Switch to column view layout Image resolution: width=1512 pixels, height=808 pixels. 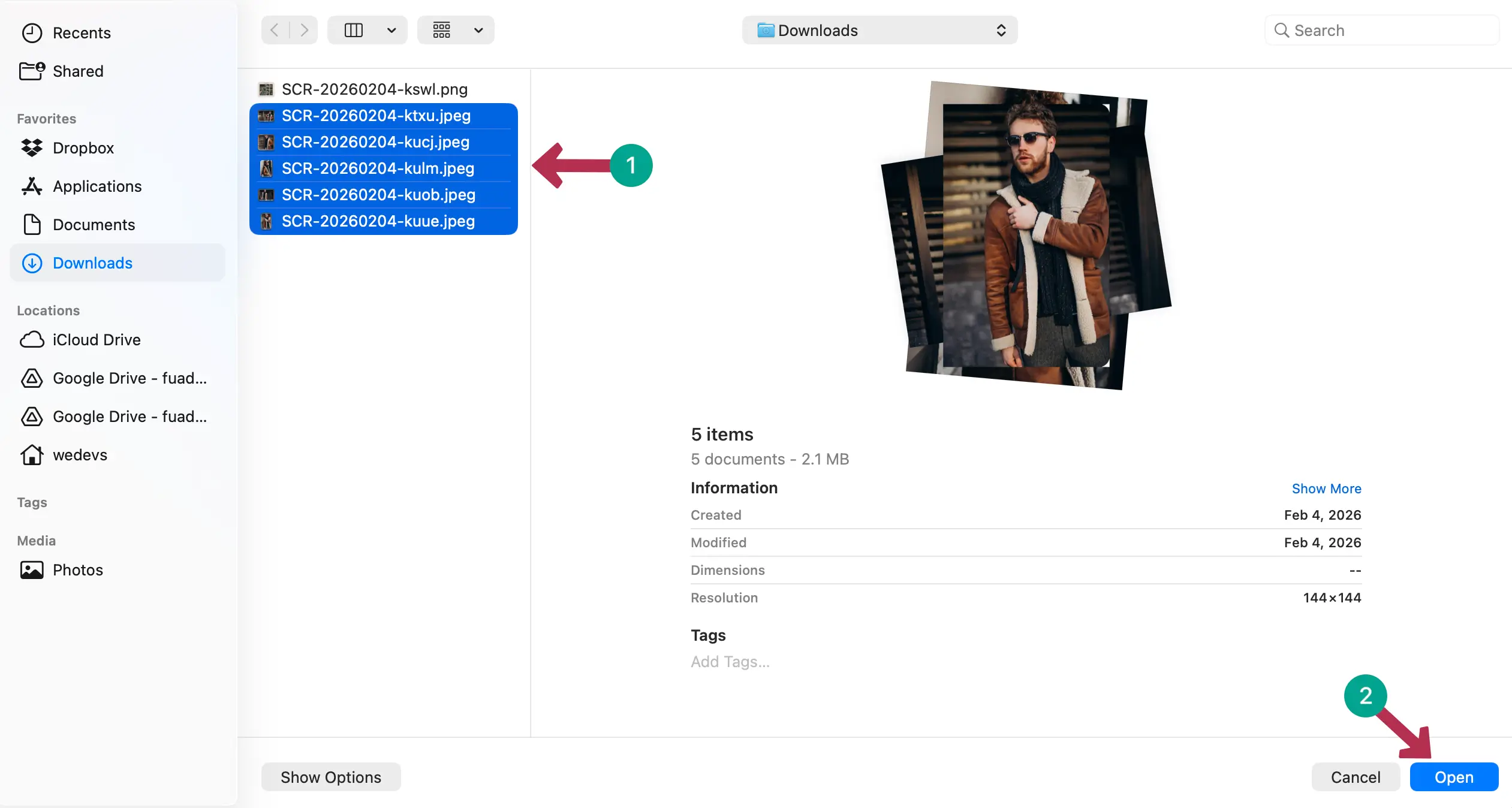pos(354,29)
